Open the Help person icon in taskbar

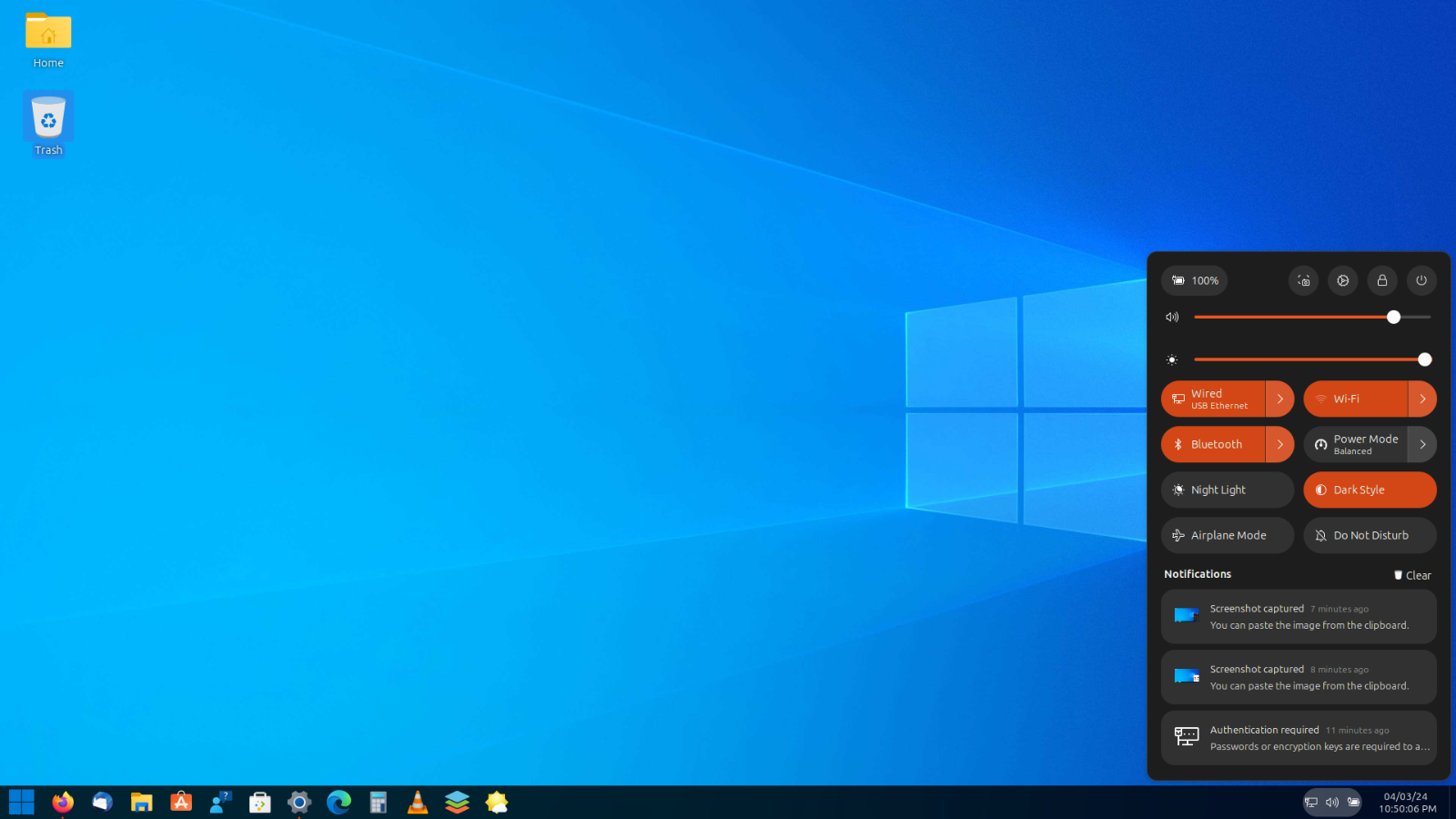tap(221, 802)
